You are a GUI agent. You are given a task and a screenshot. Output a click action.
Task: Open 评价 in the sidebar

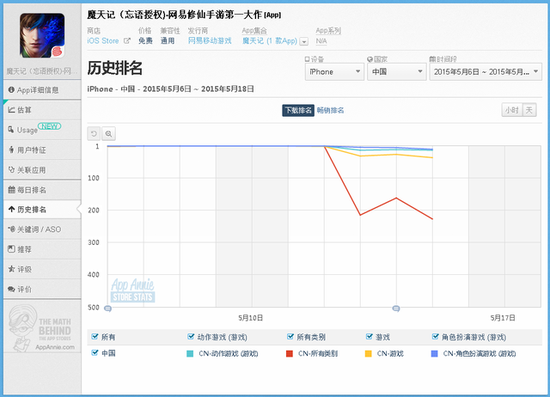(x=42, y=289)
